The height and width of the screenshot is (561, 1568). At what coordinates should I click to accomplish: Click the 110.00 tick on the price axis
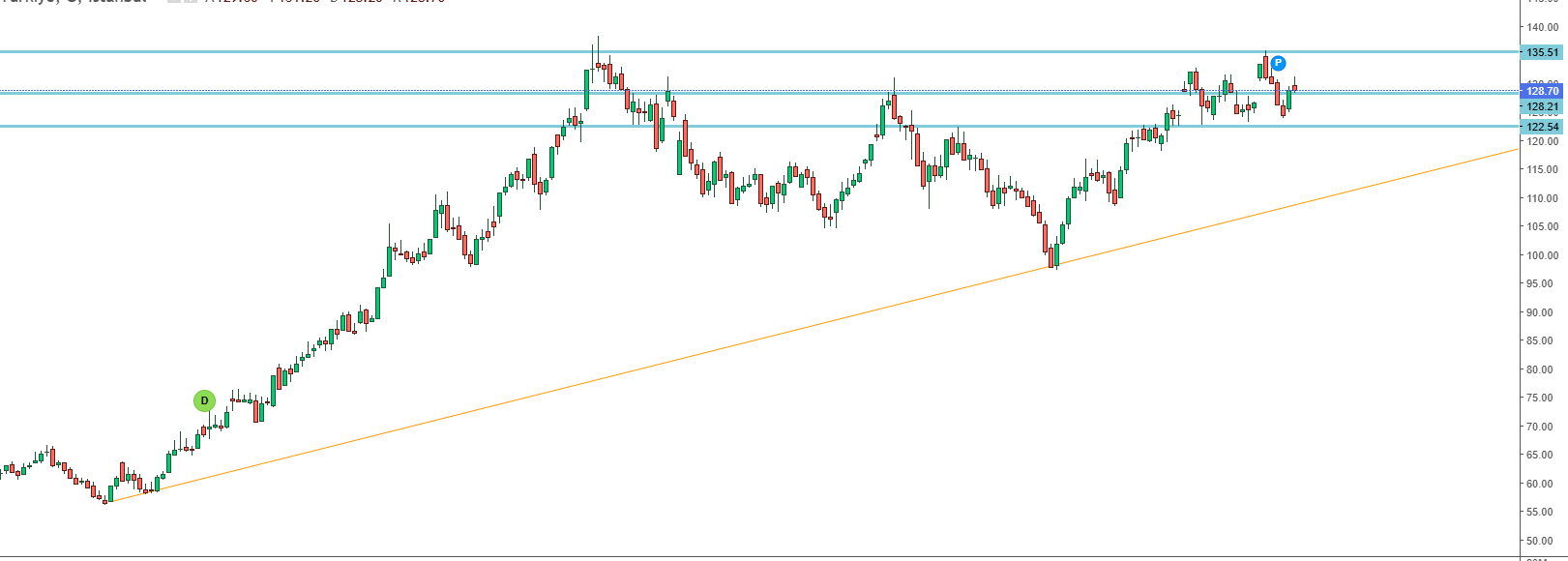point(1542,198)
